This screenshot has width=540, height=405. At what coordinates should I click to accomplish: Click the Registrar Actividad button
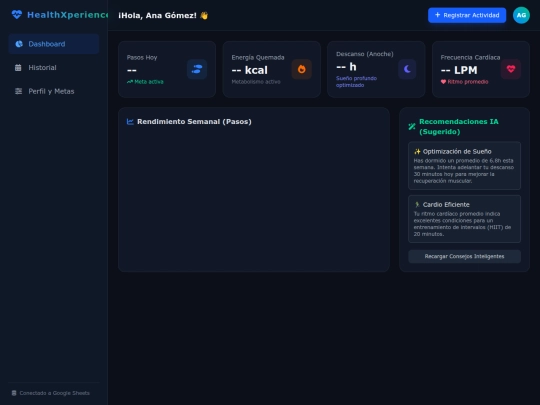(467, 15)
